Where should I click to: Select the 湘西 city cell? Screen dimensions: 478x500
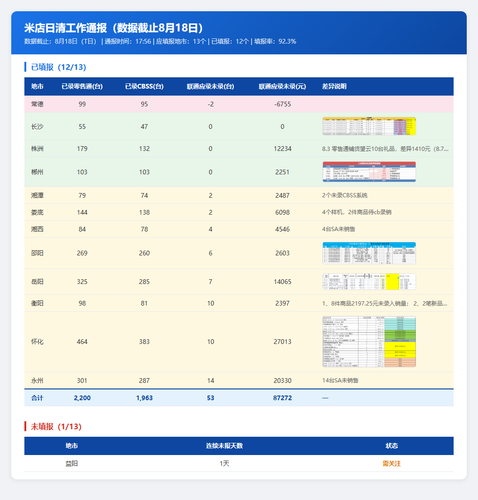click(x=37, y=229)
